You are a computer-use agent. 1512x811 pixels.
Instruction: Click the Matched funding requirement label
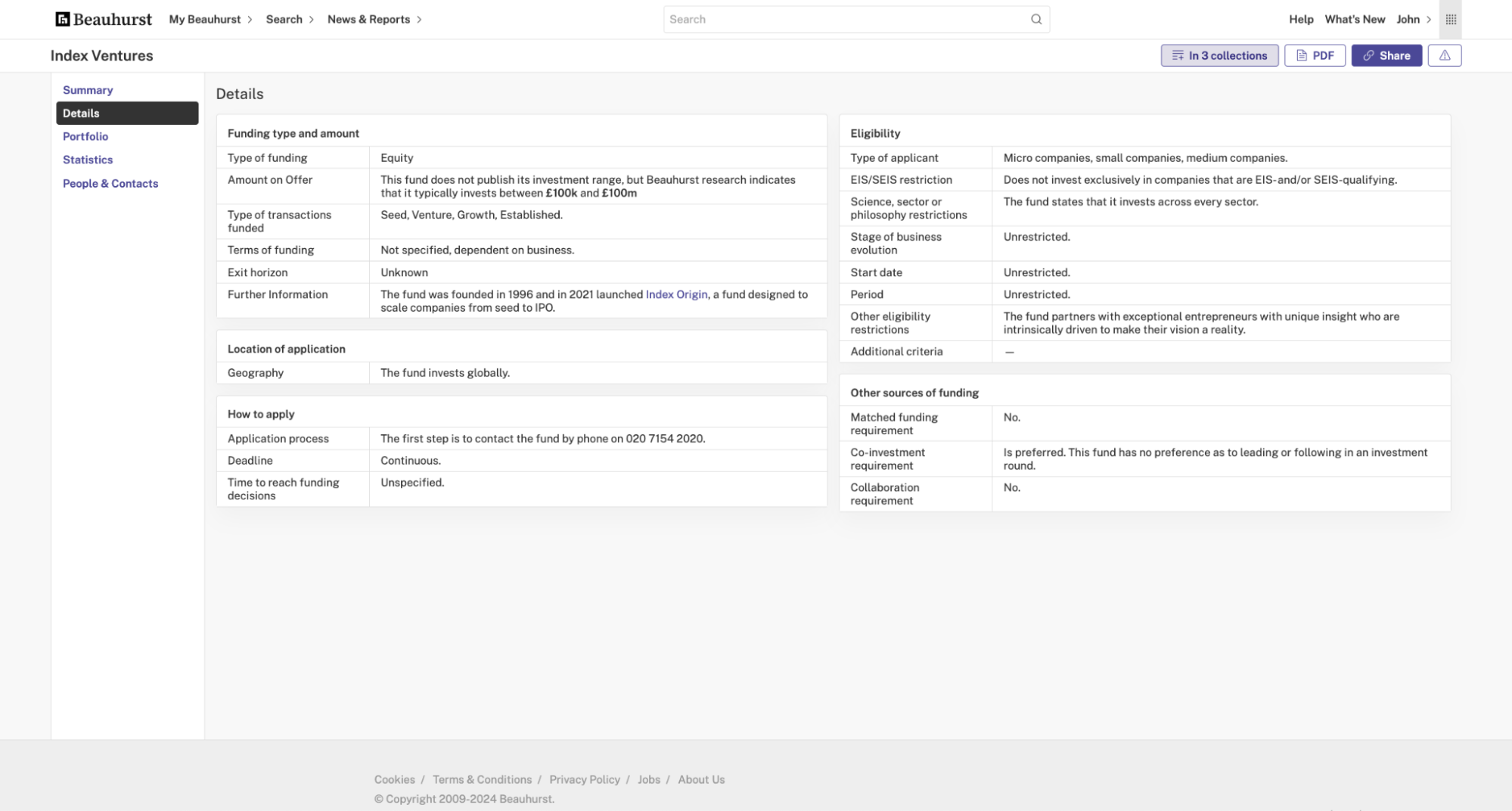point(893,424)
